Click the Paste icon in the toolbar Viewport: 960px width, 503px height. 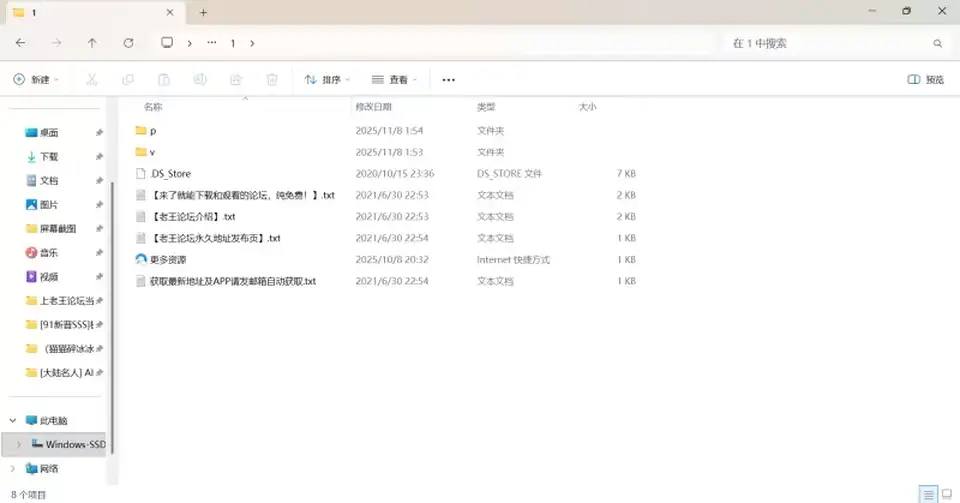click(164, 80)
